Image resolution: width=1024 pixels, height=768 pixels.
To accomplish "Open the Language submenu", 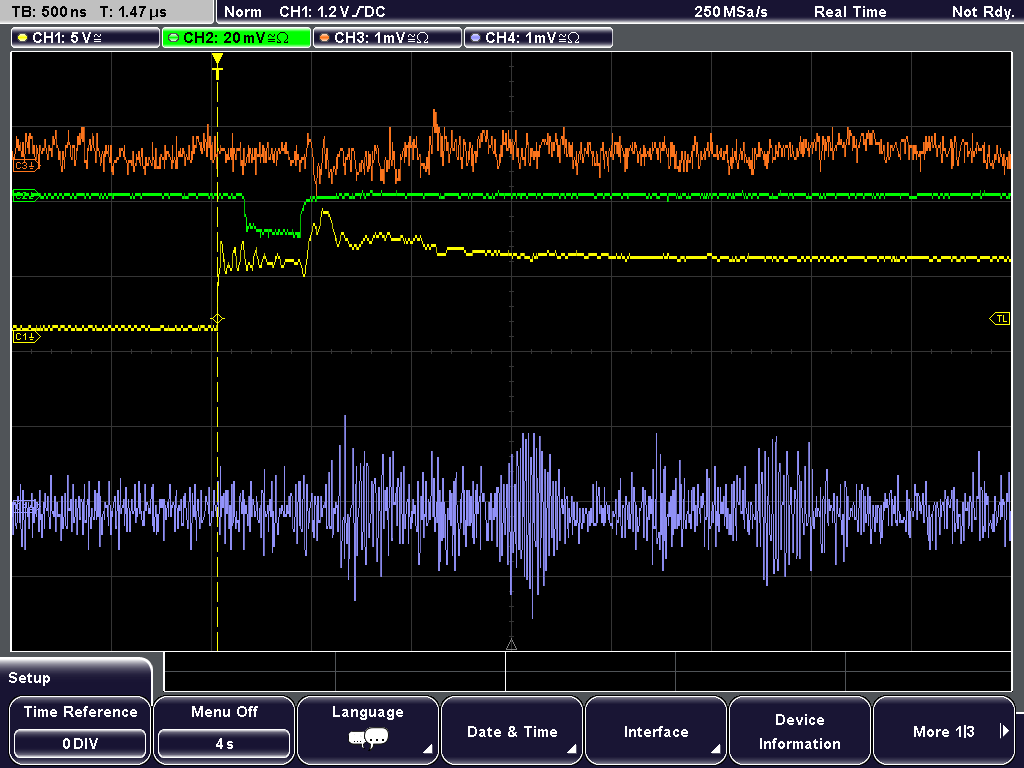I will pyautogui.click(x=368, y=729).
